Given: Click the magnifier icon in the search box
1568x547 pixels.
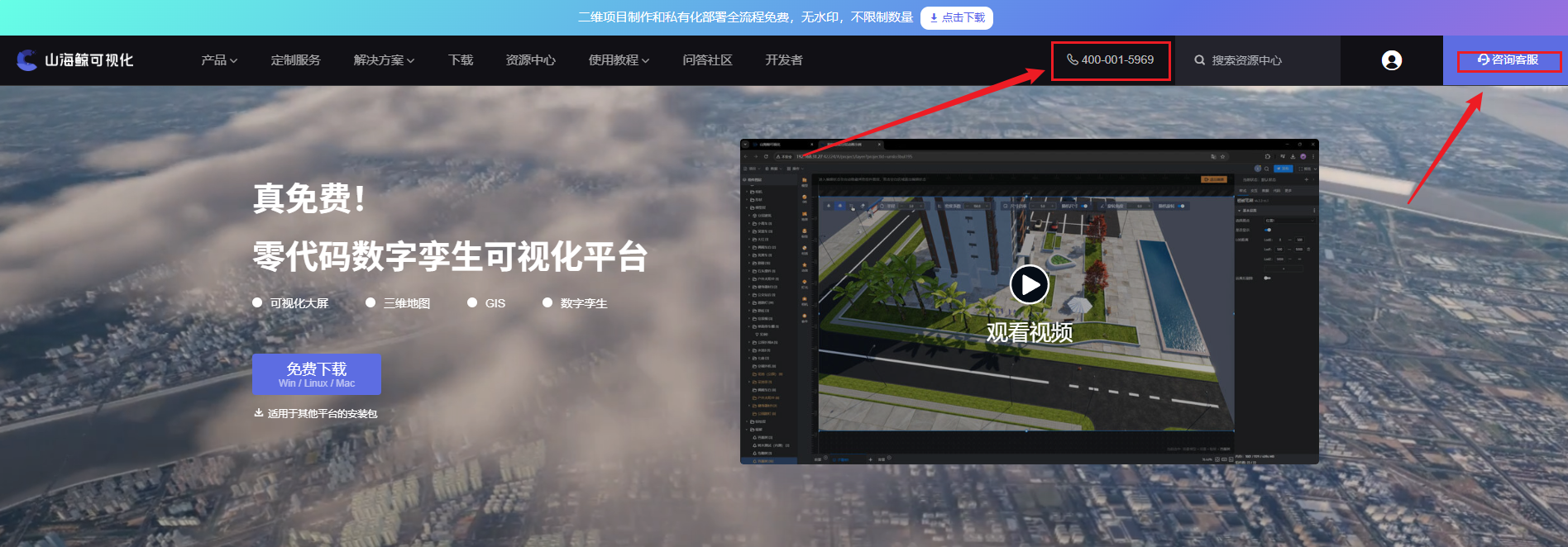Looking at the screenshot, I should coord(1199,60).
